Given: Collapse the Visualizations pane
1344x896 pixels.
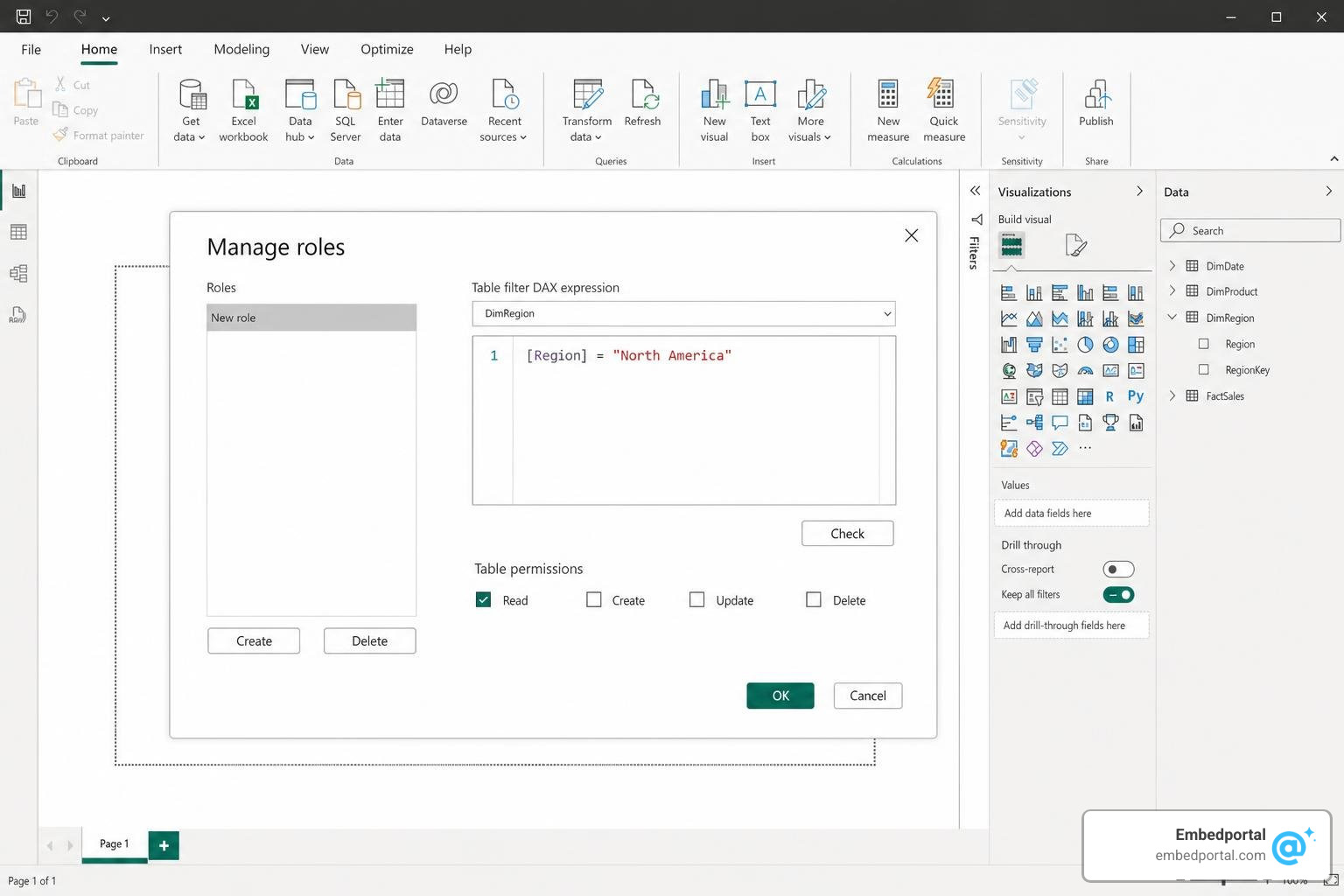Looking at the screenshot, I should click(1139, 191).
